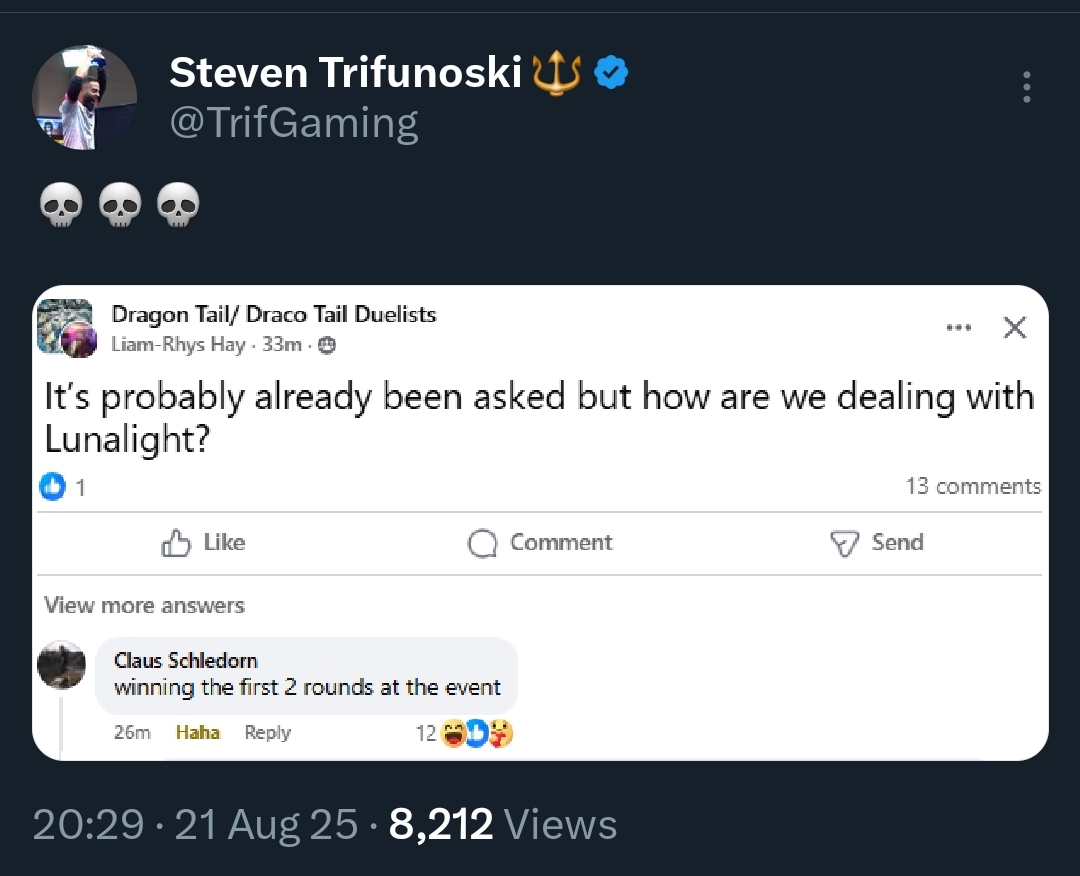Click the trident emoji beside Steven Trifunoski
Image resolution: width=1080 pixels, height=876 pixels.
(x=557, y=74)
